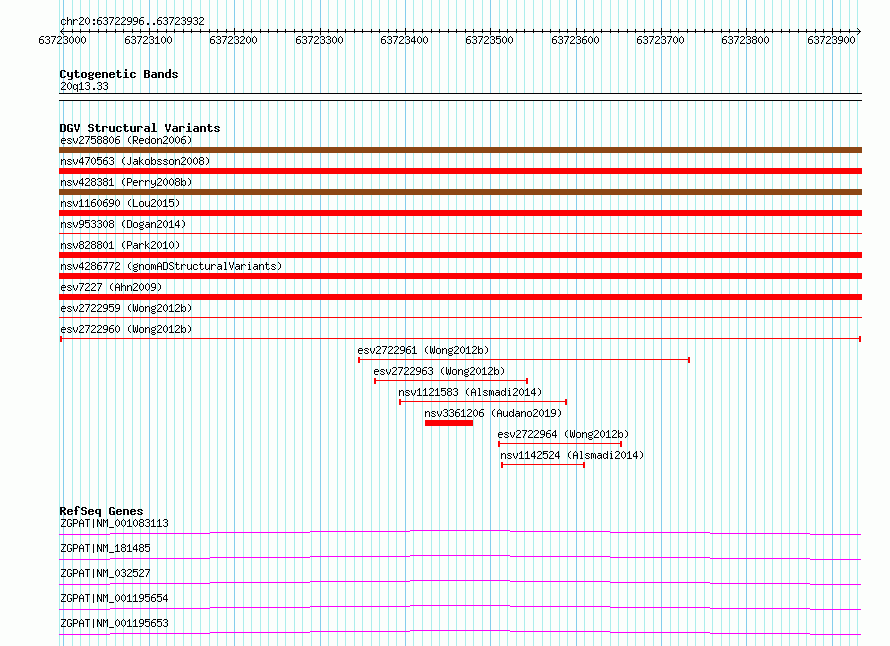Click the red esv7227 variant bar
Image resolution: width=890 pixels, height=646 pixels.
(460, 297)
